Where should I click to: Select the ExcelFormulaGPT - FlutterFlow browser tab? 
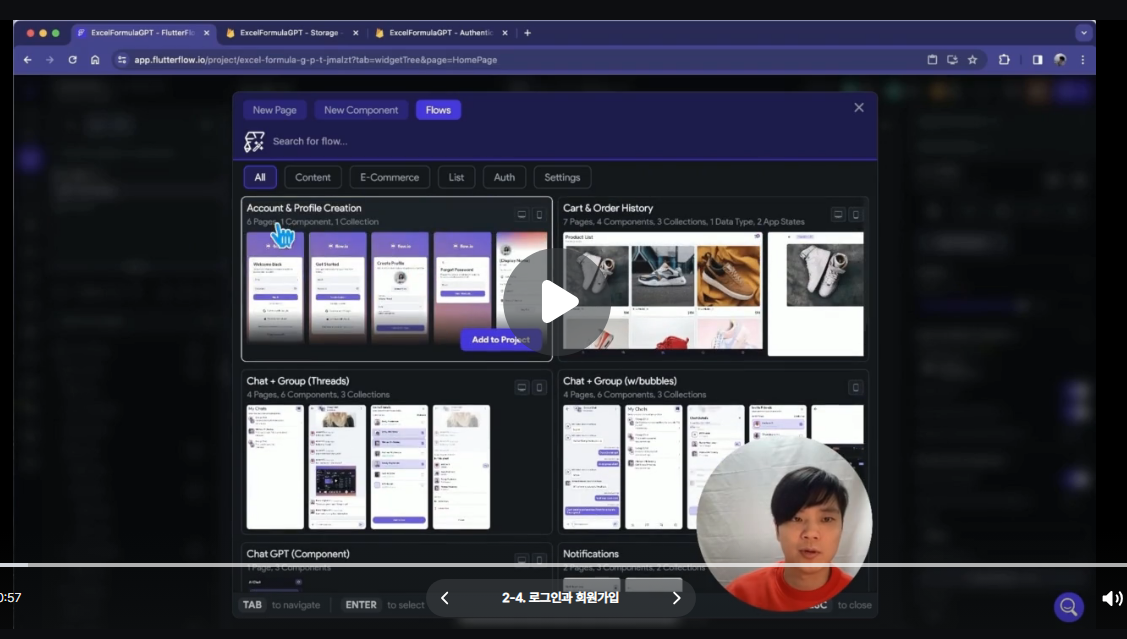pos(143,33)
